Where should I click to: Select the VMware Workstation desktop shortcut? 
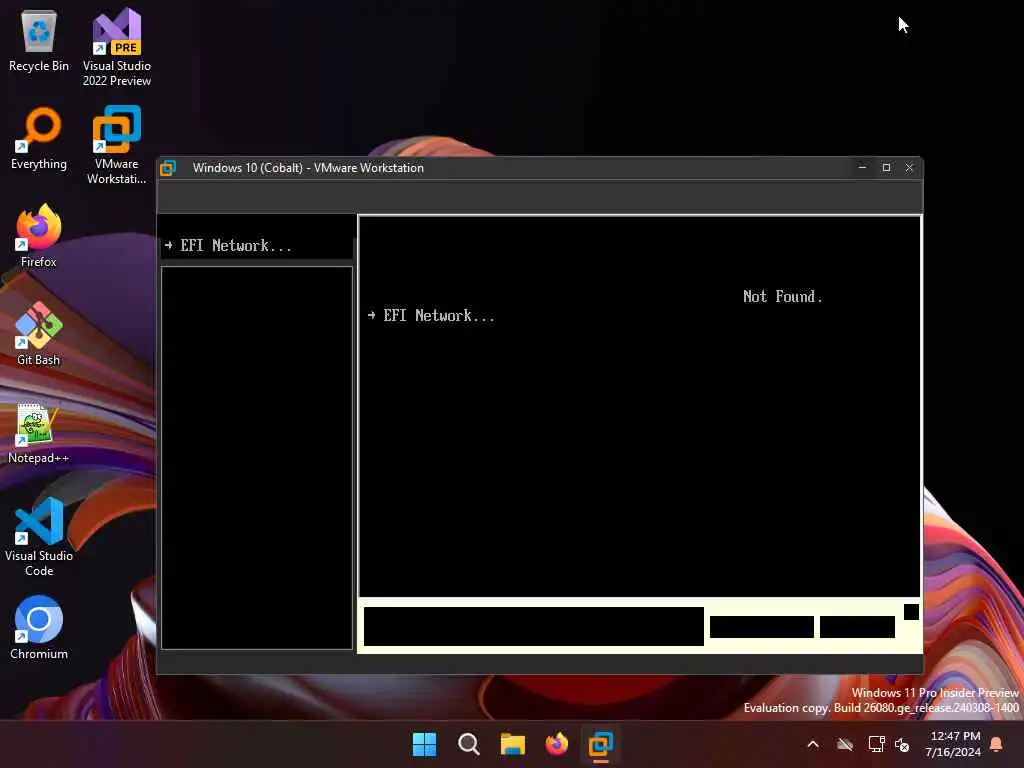[117, 146]
